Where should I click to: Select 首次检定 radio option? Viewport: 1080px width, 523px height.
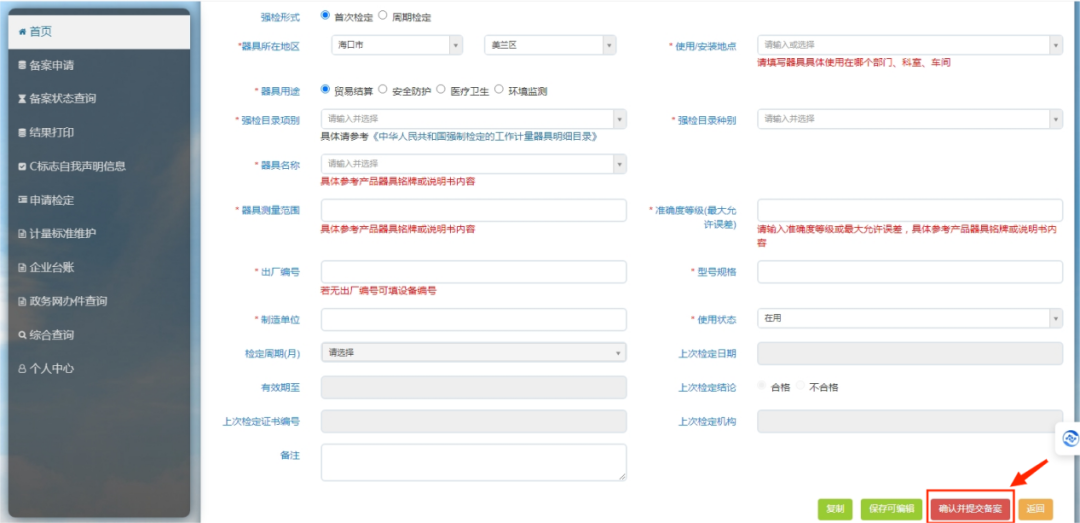tap(326, 15)
